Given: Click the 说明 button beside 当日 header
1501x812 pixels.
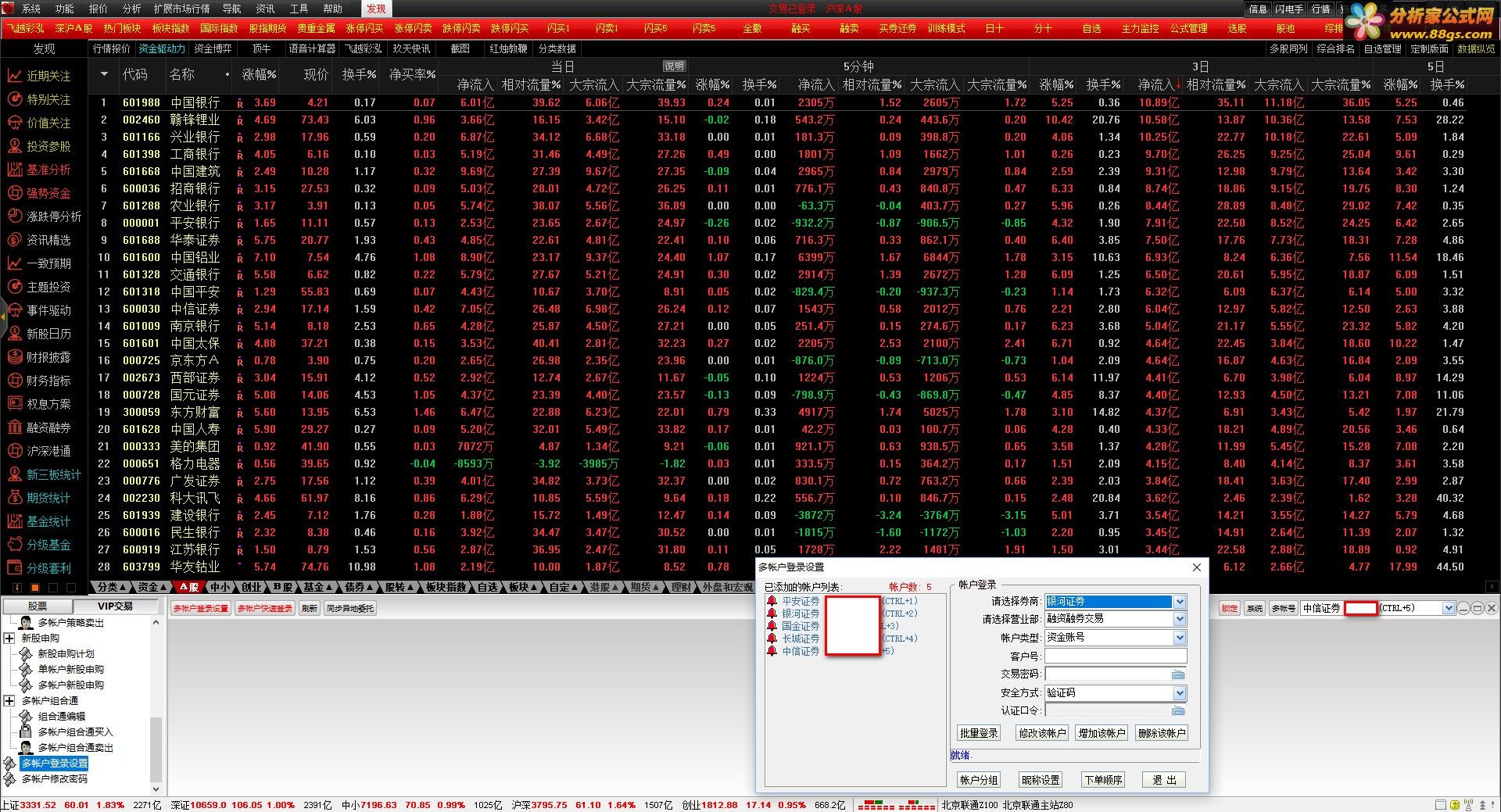Looking at the screenshot, I should point(674,66).
